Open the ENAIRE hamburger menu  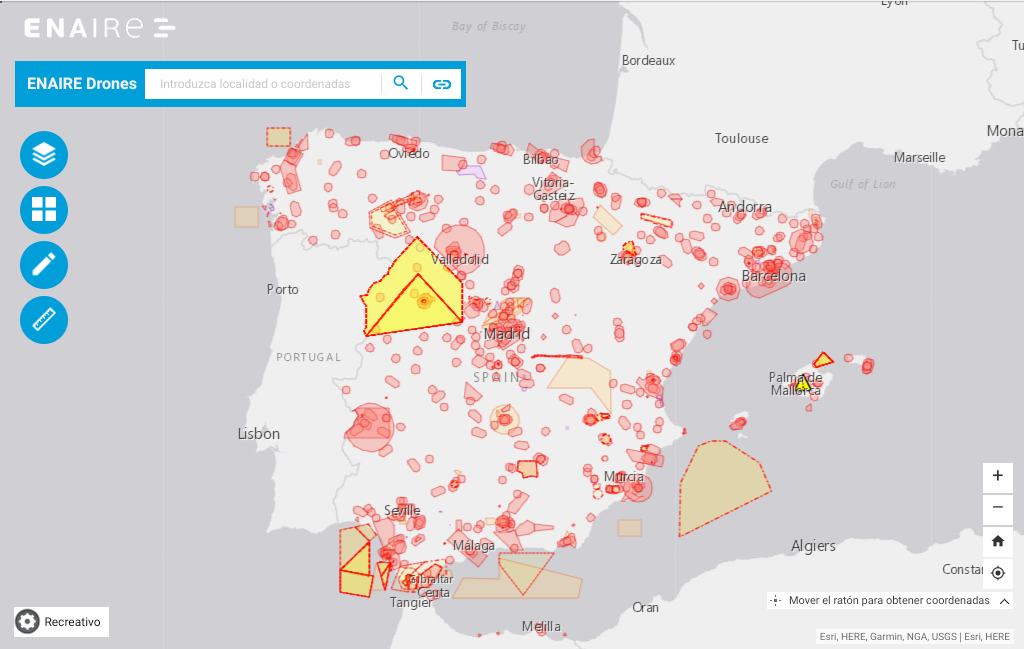tap(162, 27)
